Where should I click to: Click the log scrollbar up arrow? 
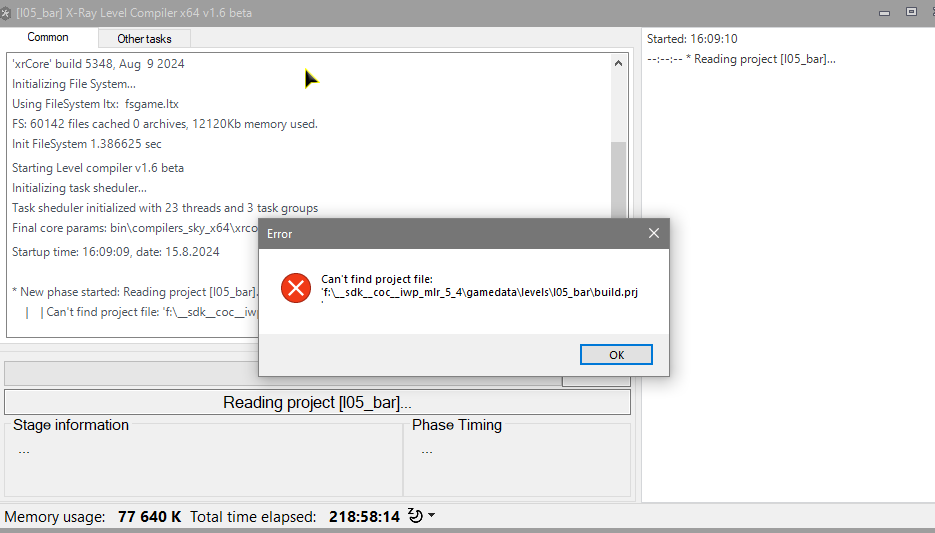pyautogui.click(x=618, y=63)
